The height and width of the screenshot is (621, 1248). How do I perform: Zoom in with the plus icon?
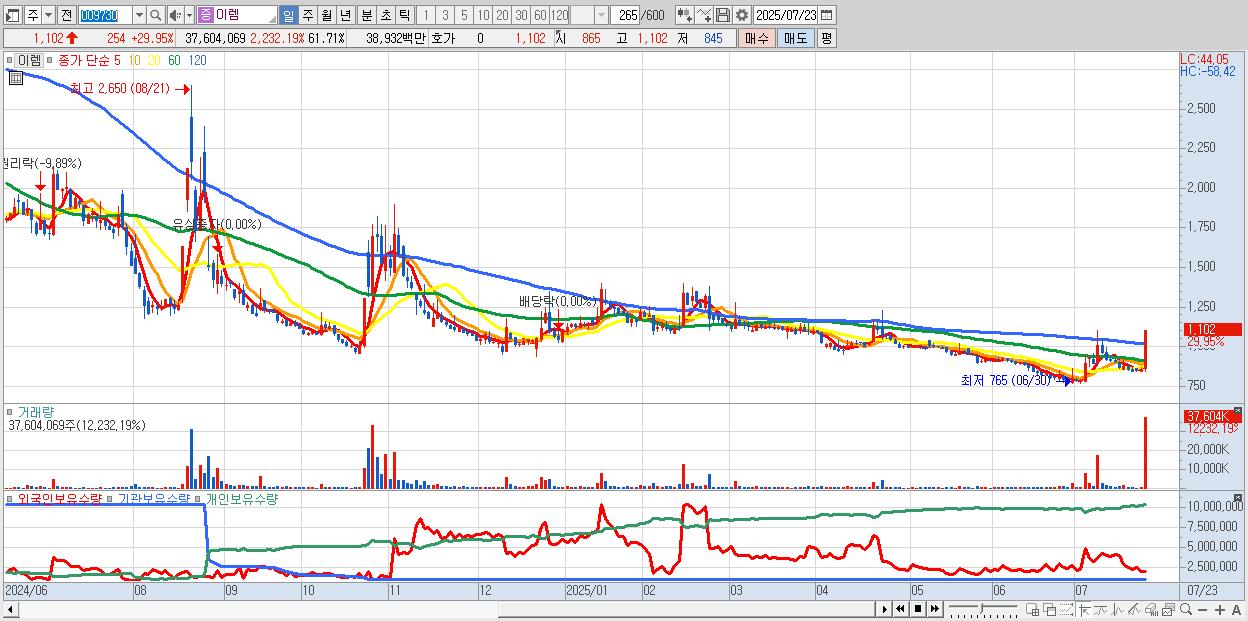click(1219, 609)
